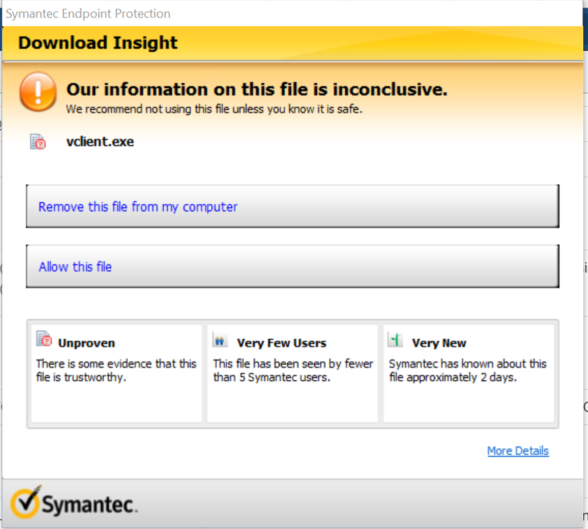Viewport: 588px width, 529px height.
Task: Click the recommendation text under the heading
Action: tap(214, 109)
